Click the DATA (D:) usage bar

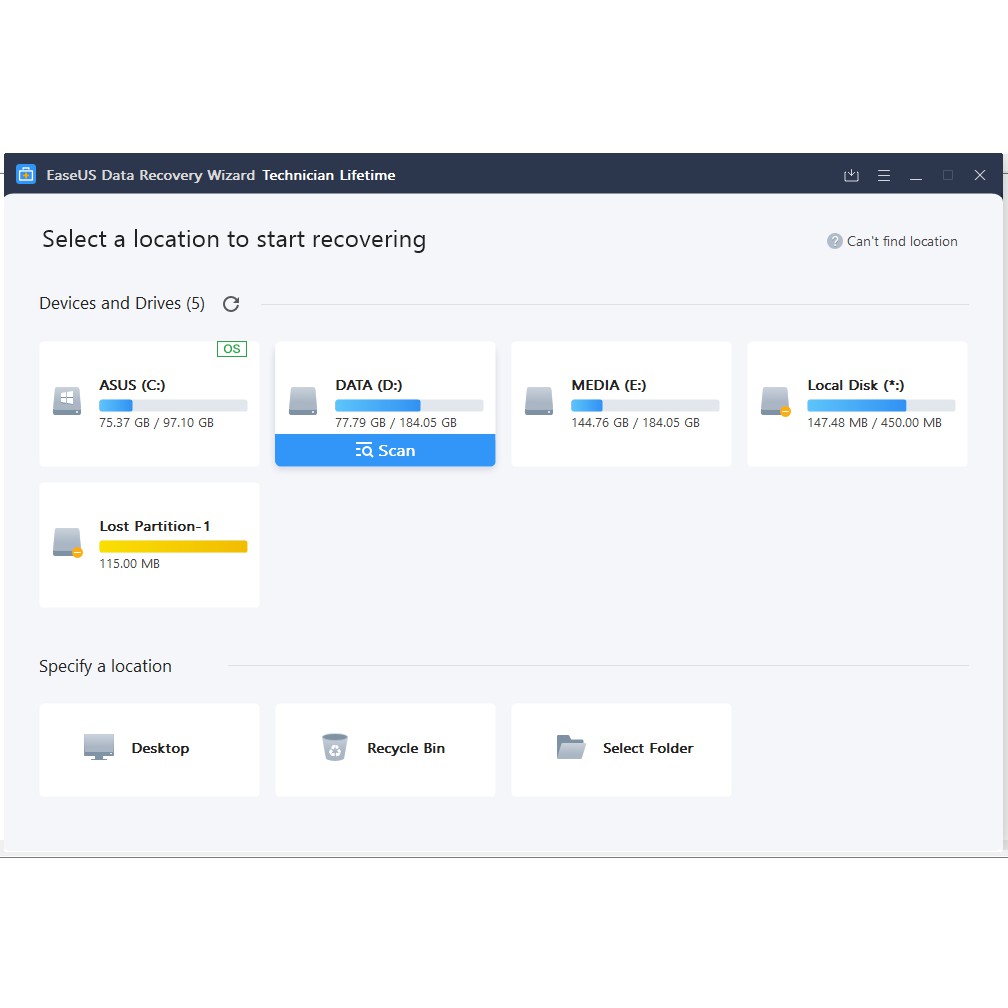(409, 405)
